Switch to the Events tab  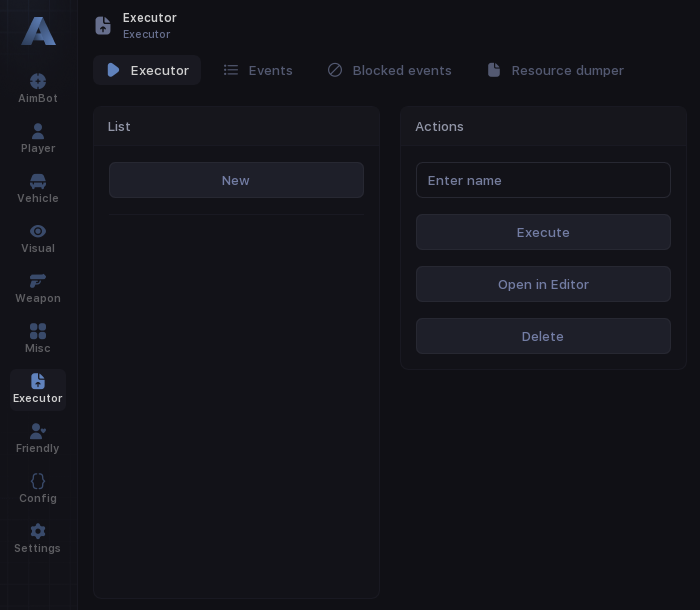click(258, 70)
